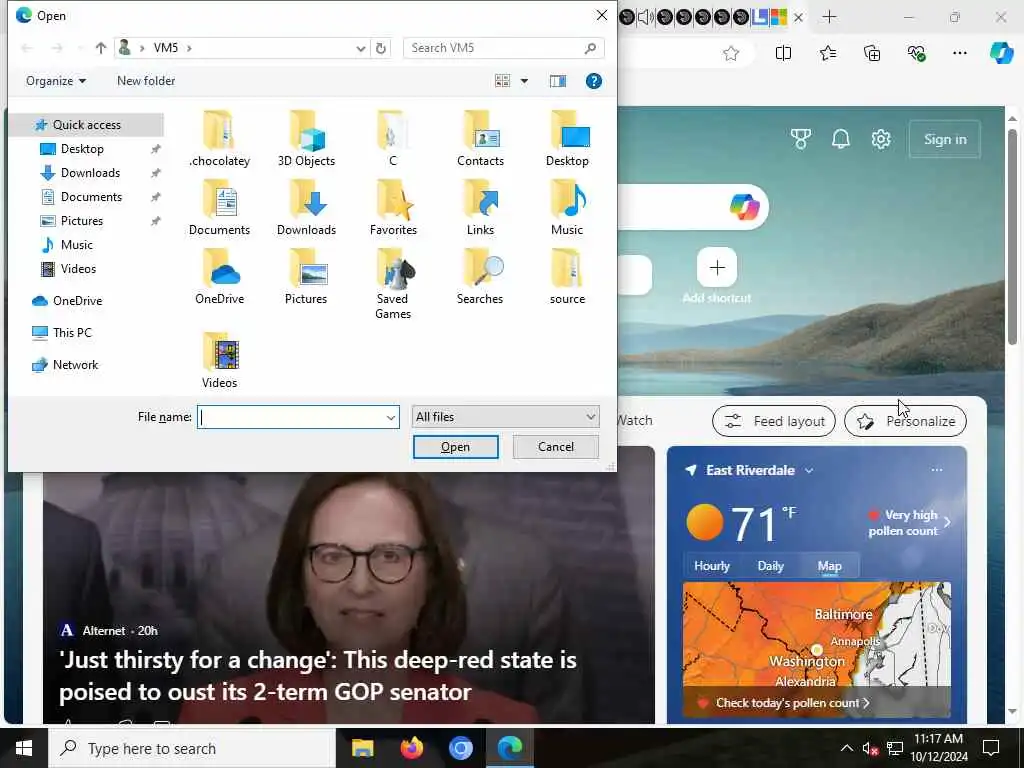
Task: Open new tab page settings gear
Action: [x=881, y=139]
